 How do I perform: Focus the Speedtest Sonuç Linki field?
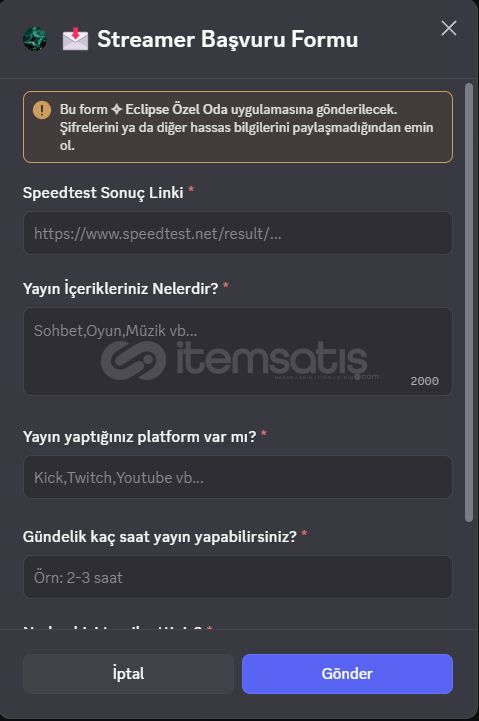238,233
